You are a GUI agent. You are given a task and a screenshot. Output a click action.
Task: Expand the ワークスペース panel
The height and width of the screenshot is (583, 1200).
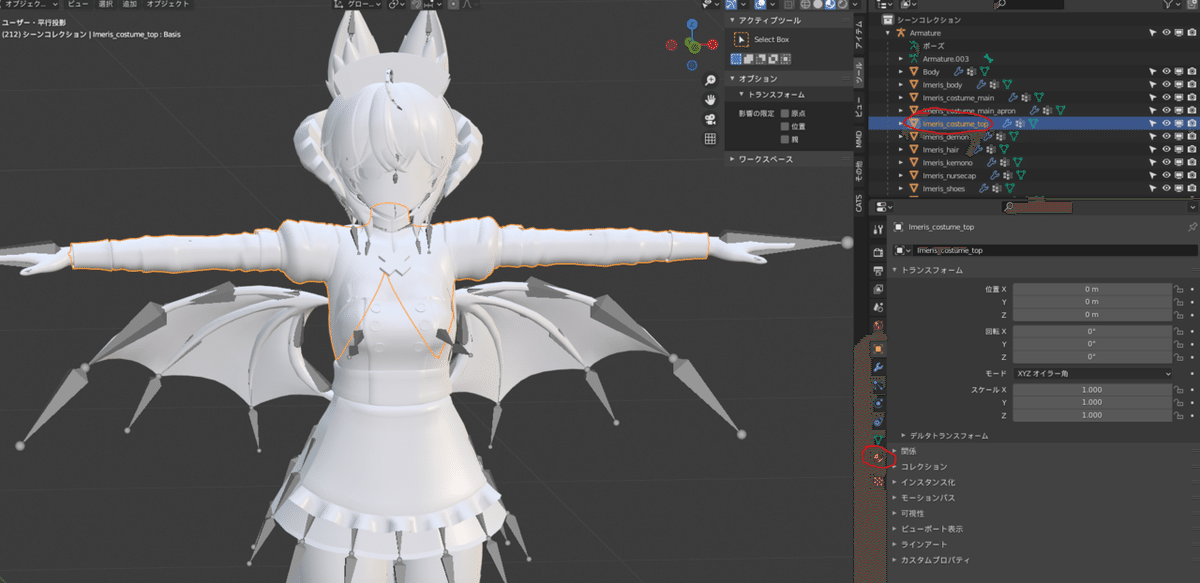pyautogui.click(x=732, y=159)
